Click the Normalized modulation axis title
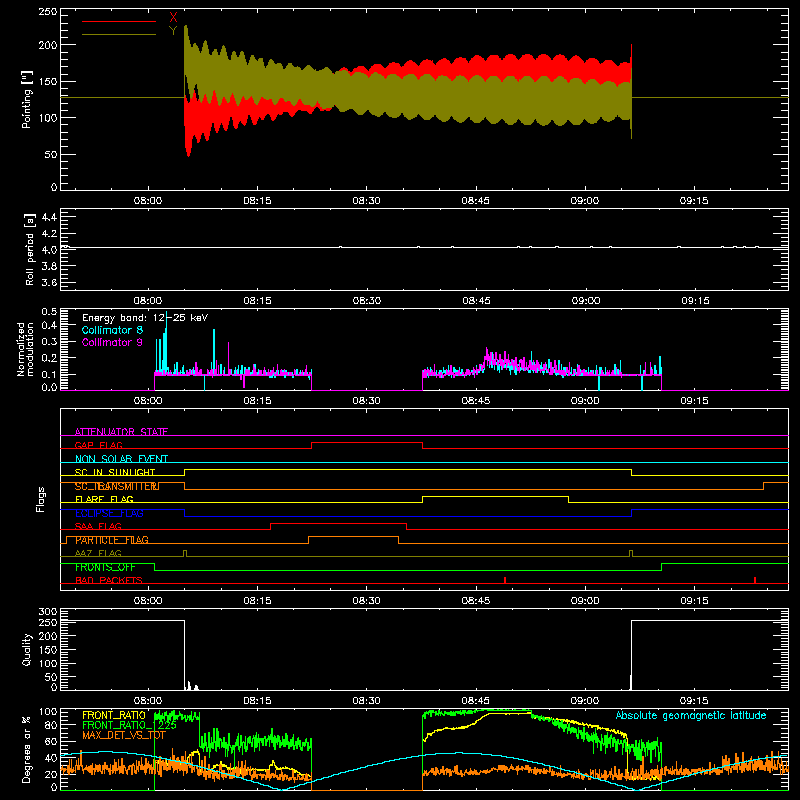This screenshot has width=800, height=800. [x=25, y=349]
